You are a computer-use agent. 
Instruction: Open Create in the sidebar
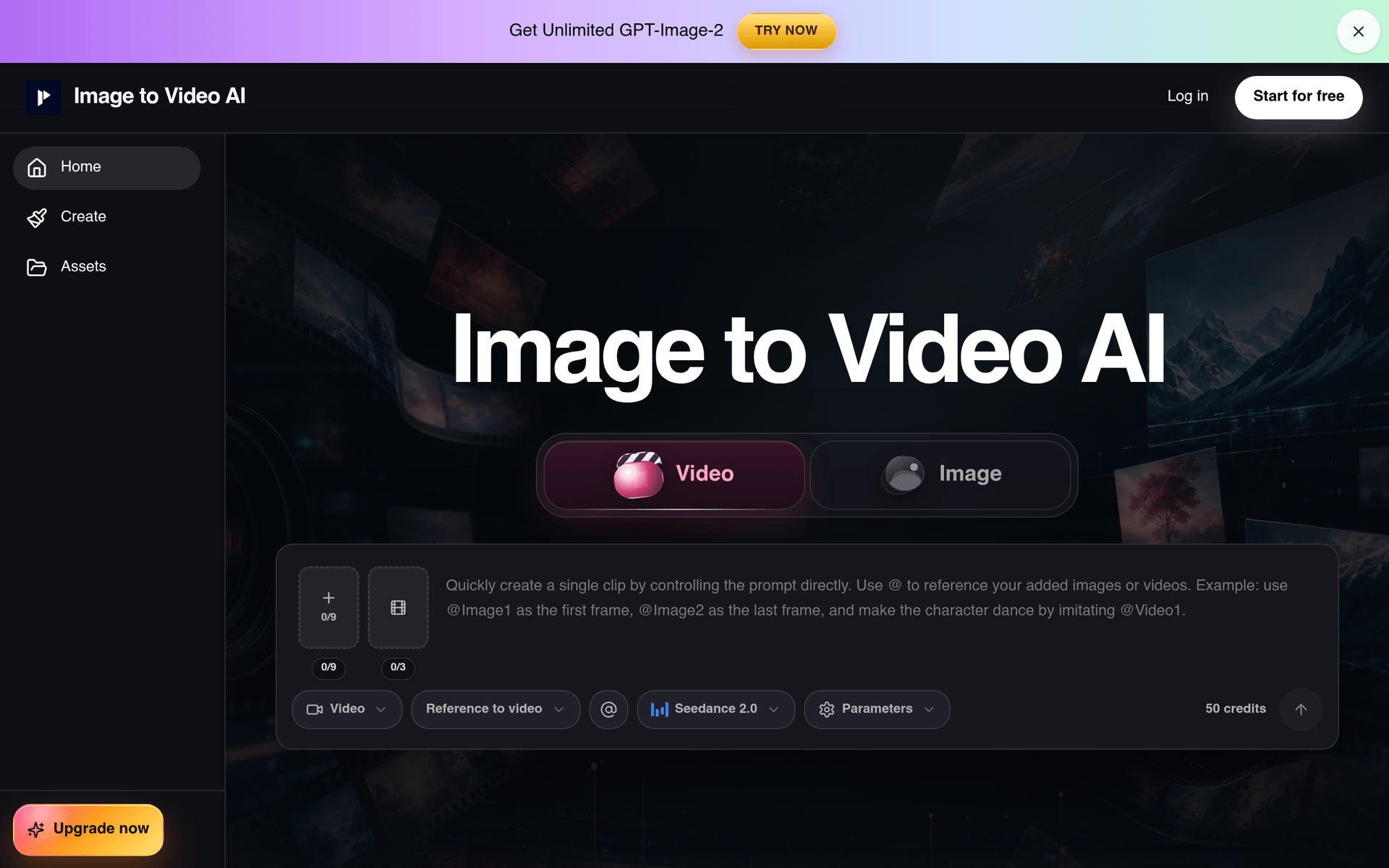click(106, 217)
